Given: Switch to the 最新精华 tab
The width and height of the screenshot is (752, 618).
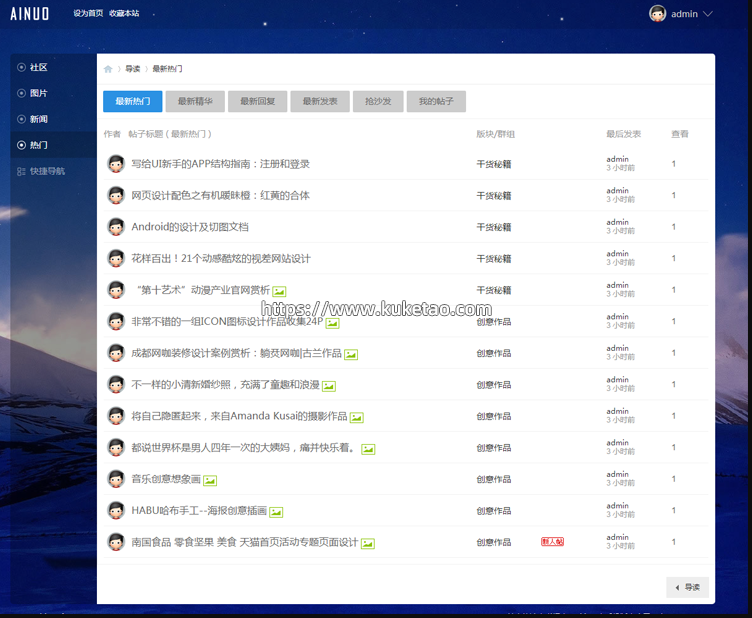Looking at the screenshot, I should point(195,101).
